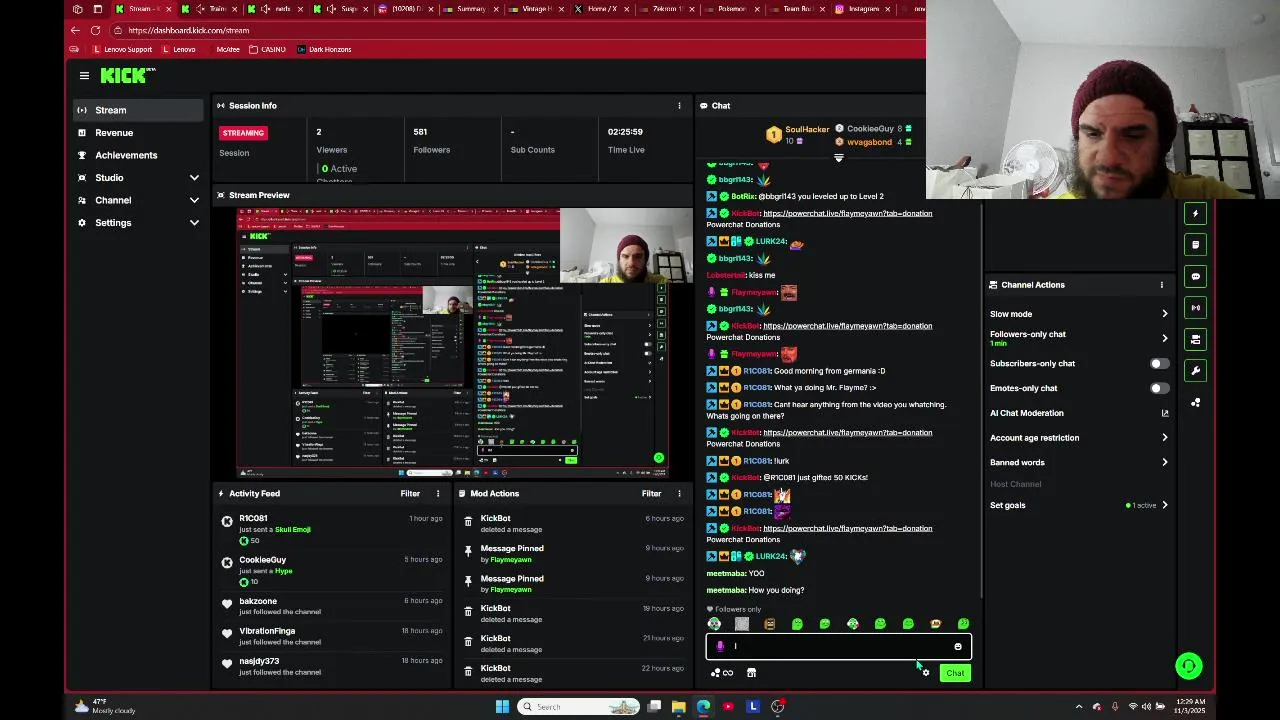
Task: Open chat settings gear next to Chat button
Action: coord(926,673)
